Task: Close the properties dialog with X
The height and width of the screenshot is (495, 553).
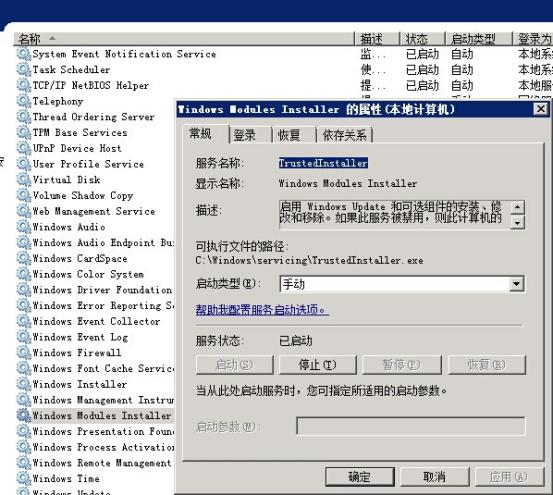Action: tap(541, 109)
